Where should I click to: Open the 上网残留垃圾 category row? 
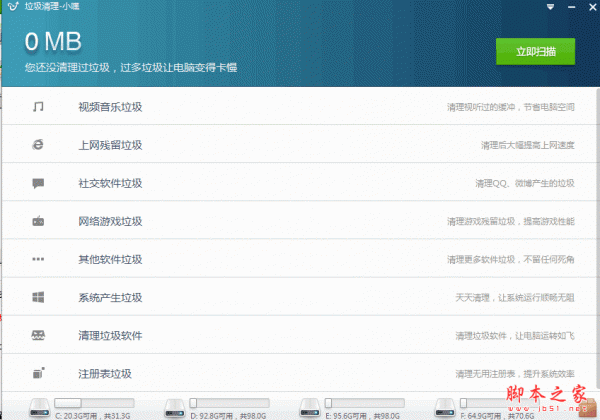(x=299, y=144)
